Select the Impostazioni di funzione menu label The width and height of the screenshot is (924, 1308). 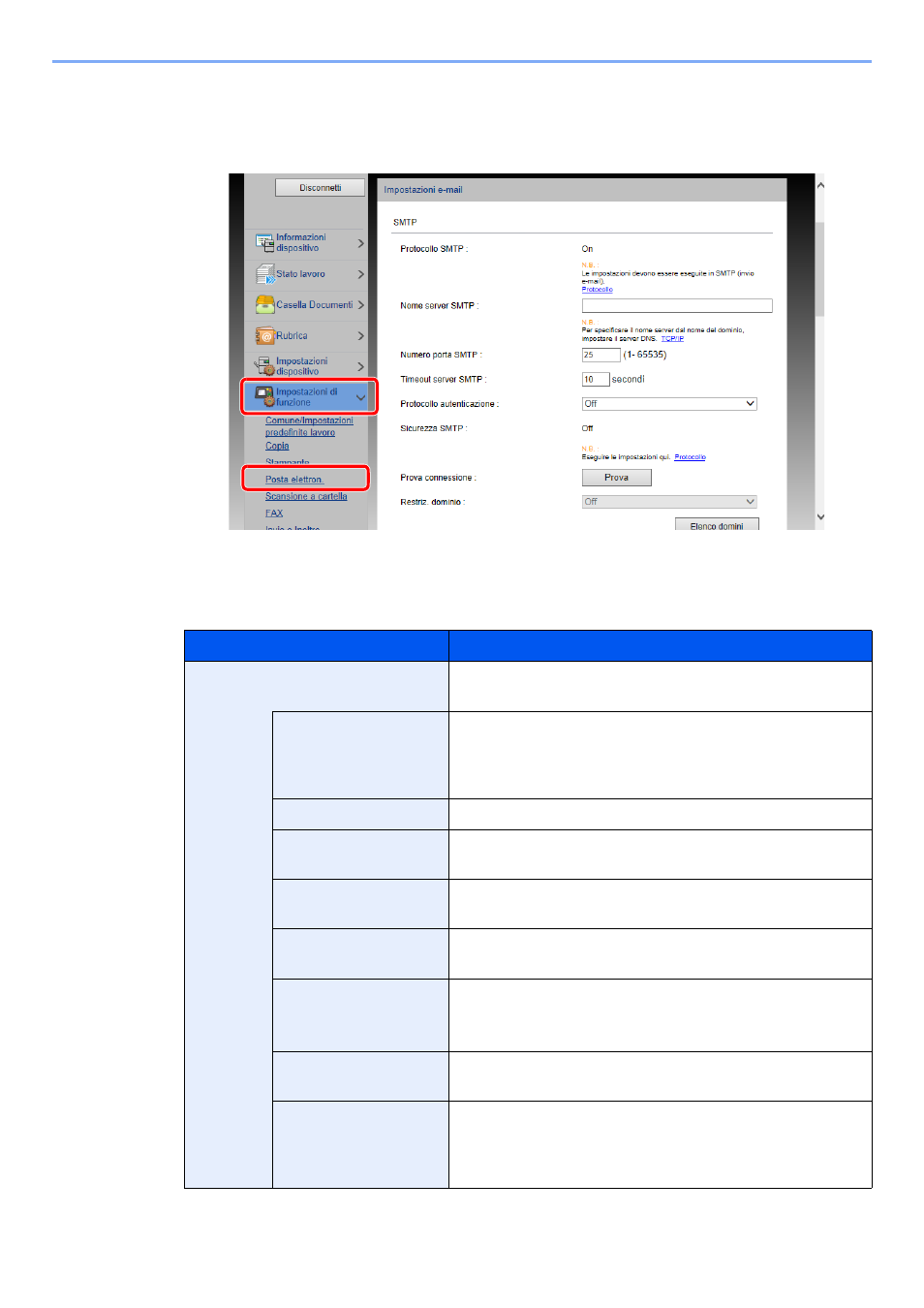[x=307, y=397]
